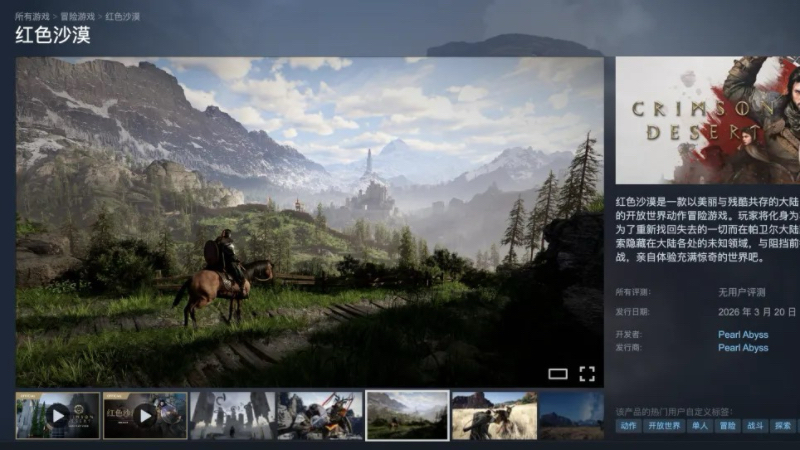Toggle theater mode for the screenshot viewer
The image size is (800, 450).
coord(558,374)
